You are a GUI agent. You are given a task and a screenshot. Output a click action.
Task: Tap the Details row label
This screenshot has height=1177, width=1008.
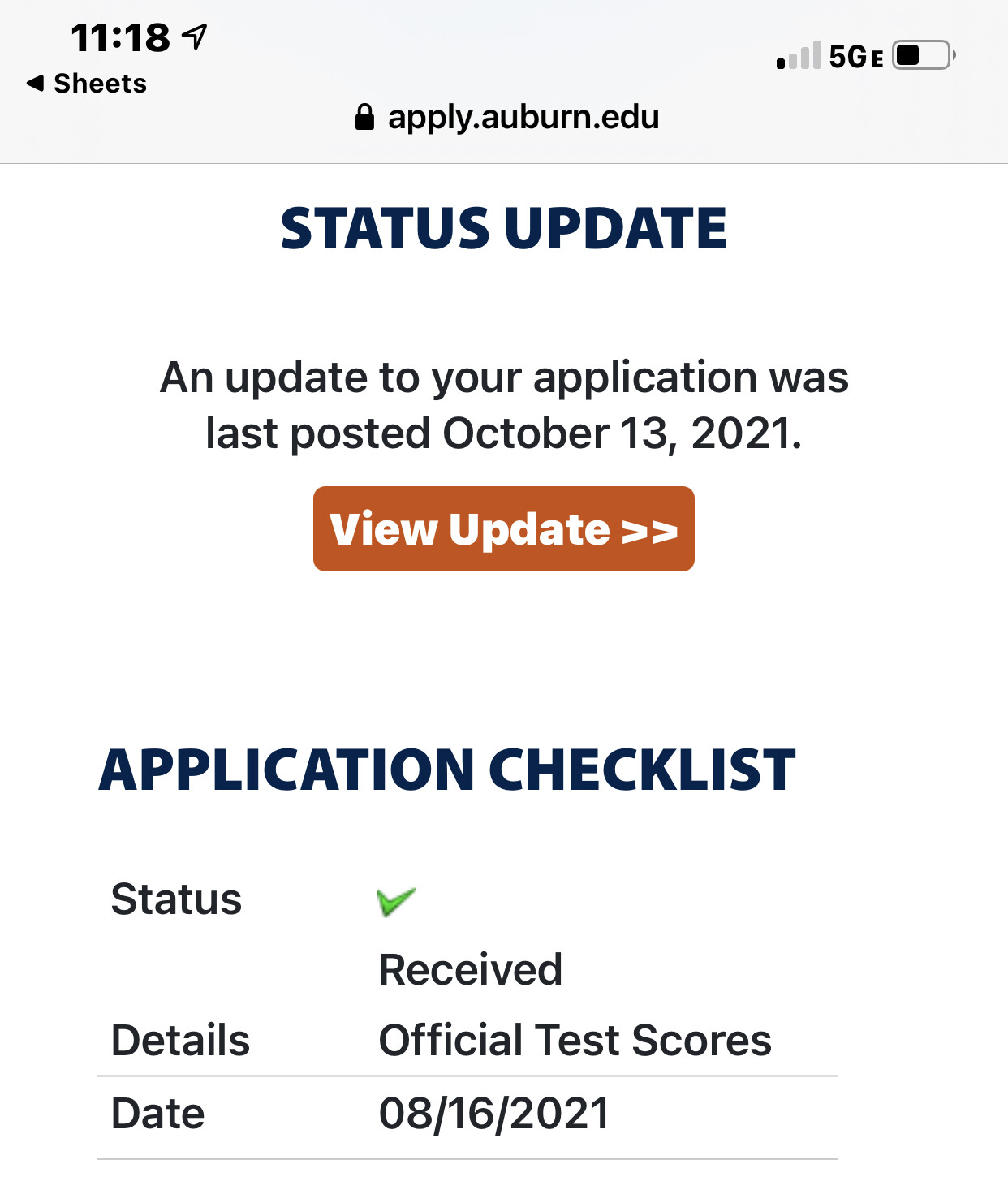180,1040
